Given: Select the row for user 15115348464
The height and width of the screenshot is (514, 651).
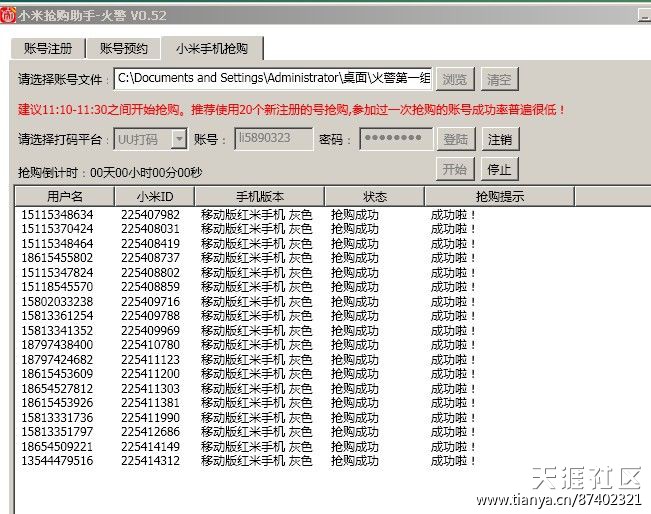Looking at the screenshot, I should [x=249, y=243].
